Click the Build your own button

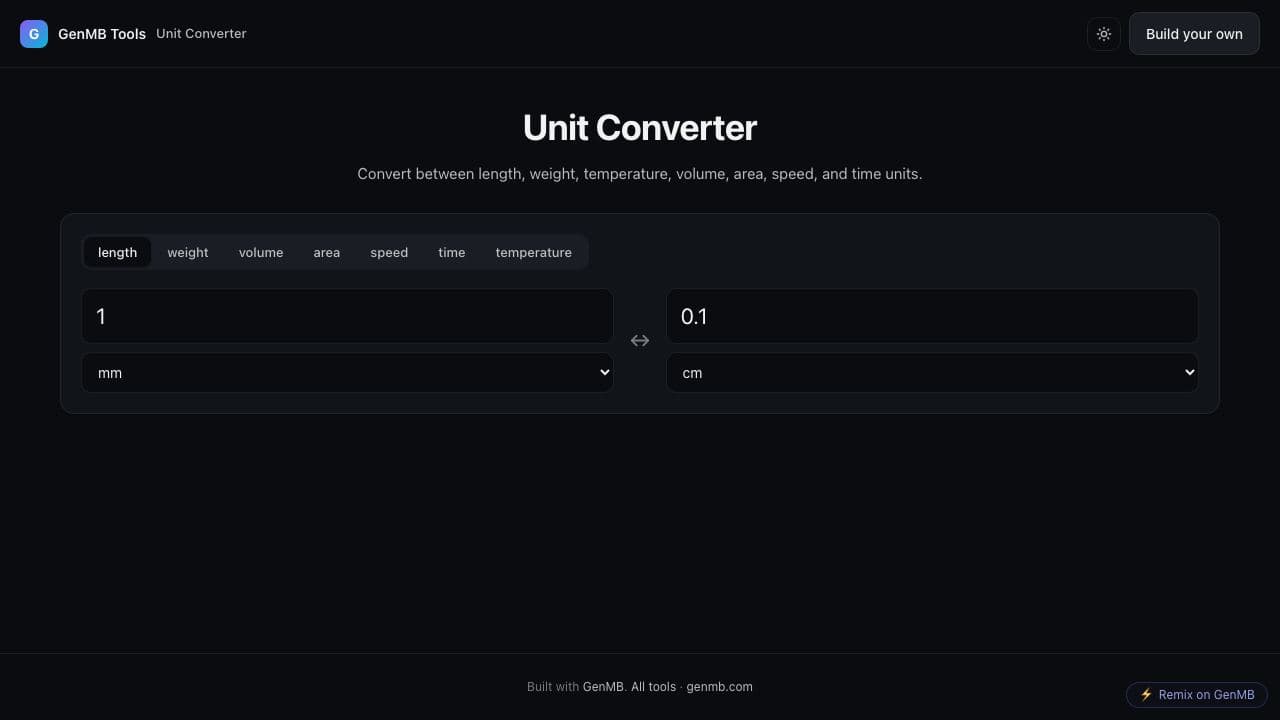pyautogui.click(x=1194, y=34)
